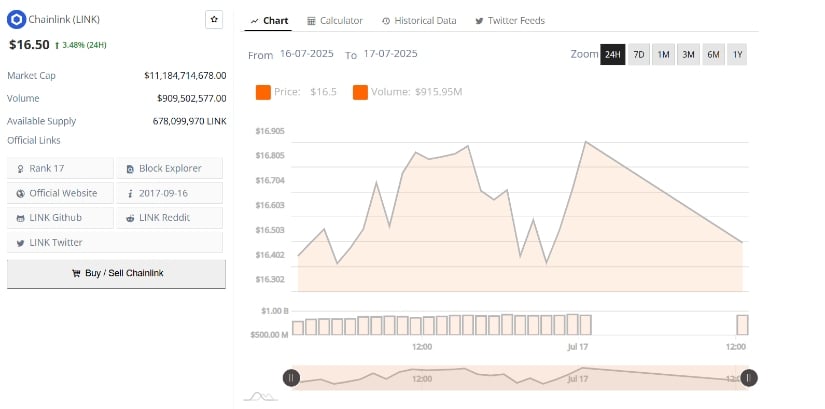825x409 pixels.
Task: Click Buy / Sell Chainlink button
Action: (116, 274)
